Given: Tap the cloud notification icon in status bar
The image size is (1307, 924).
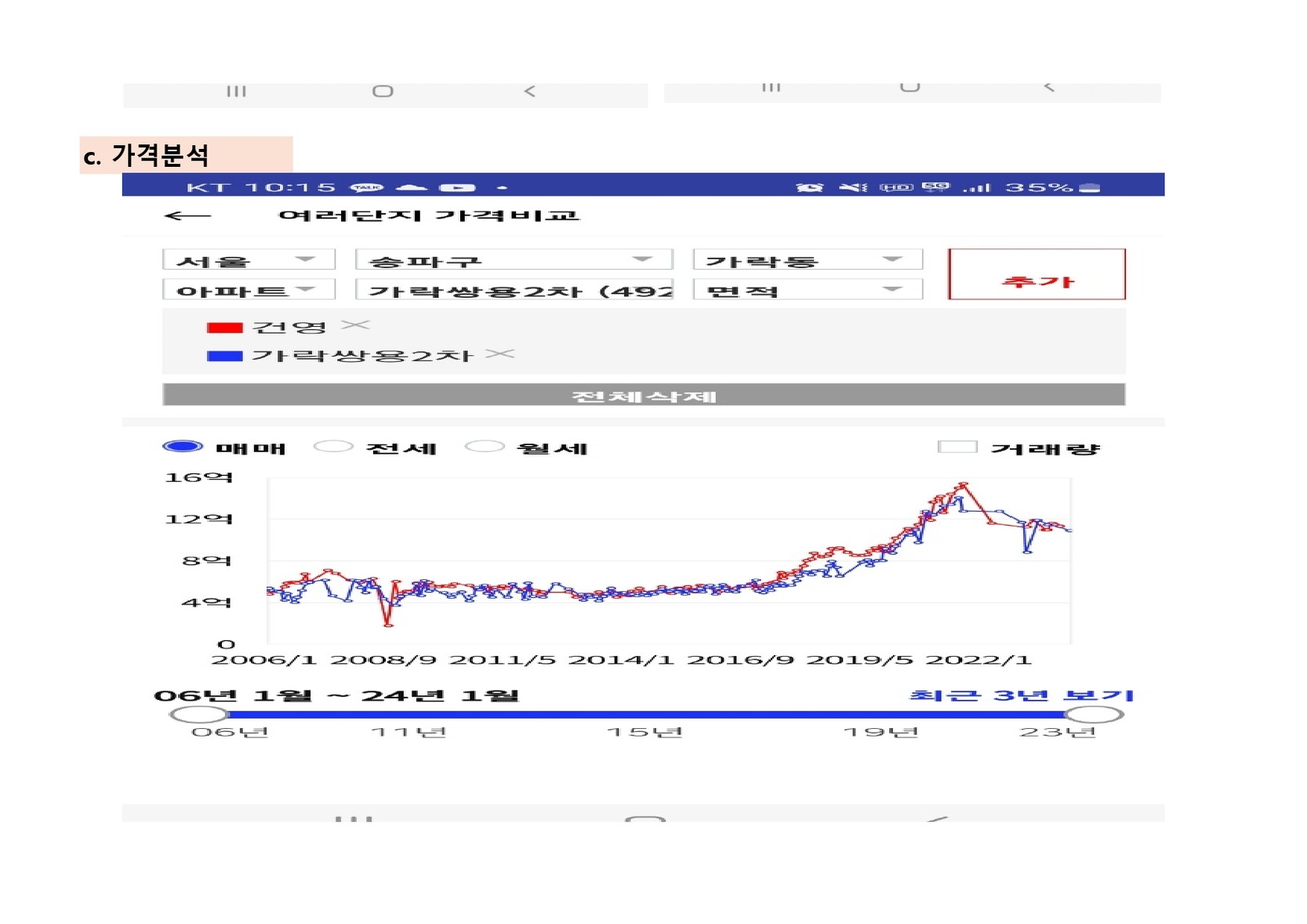Looking at the screenshot, I should [412, 187].
